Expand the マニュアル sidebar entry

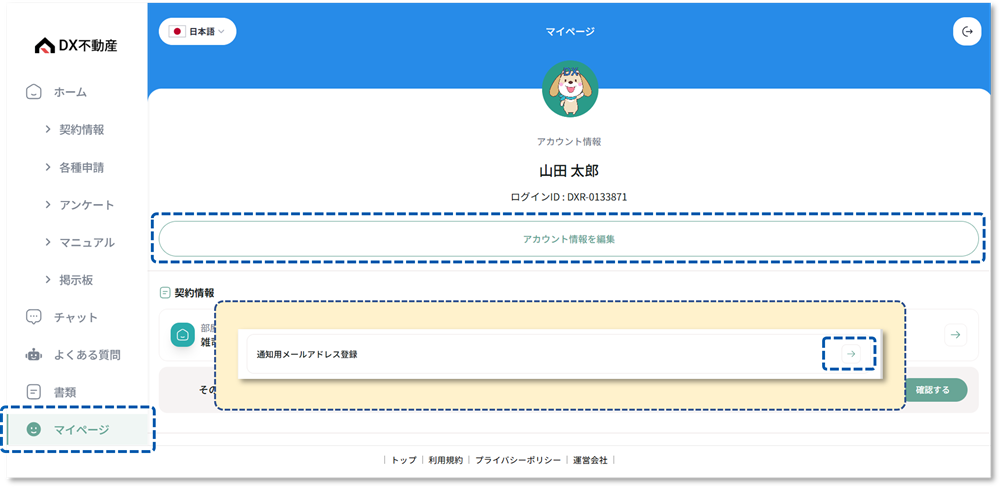pyautogui.click(x=80, y=242)
